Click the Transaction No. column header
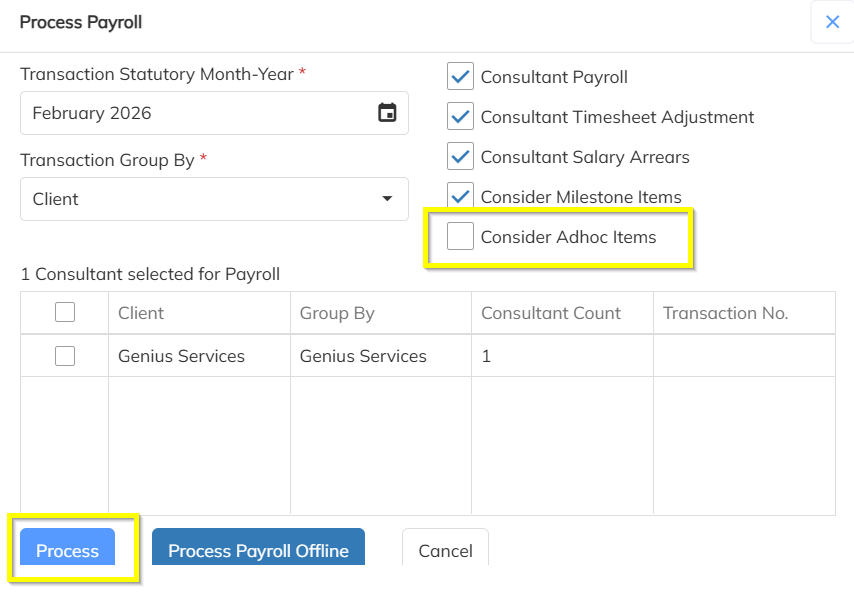Image resolution: width=854 pixels, height=605 pixels. coord(725,313)
